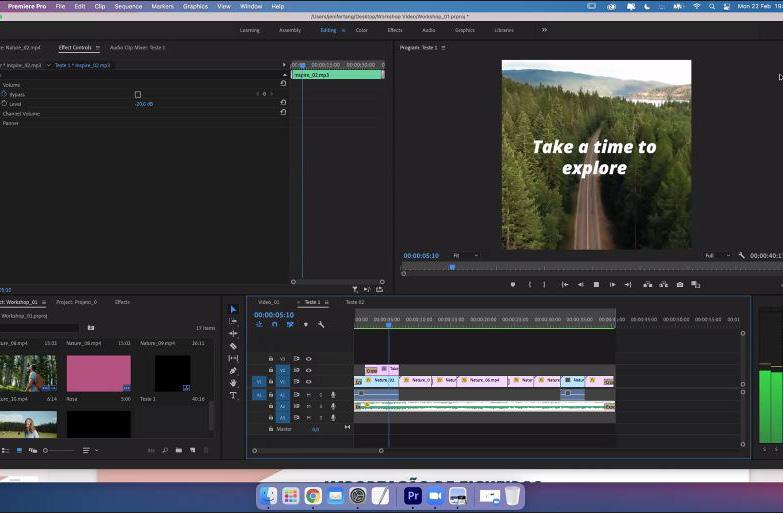Toggle lock on V3 track
Viewport: 783px width, 513px height.
coord(271,359)
